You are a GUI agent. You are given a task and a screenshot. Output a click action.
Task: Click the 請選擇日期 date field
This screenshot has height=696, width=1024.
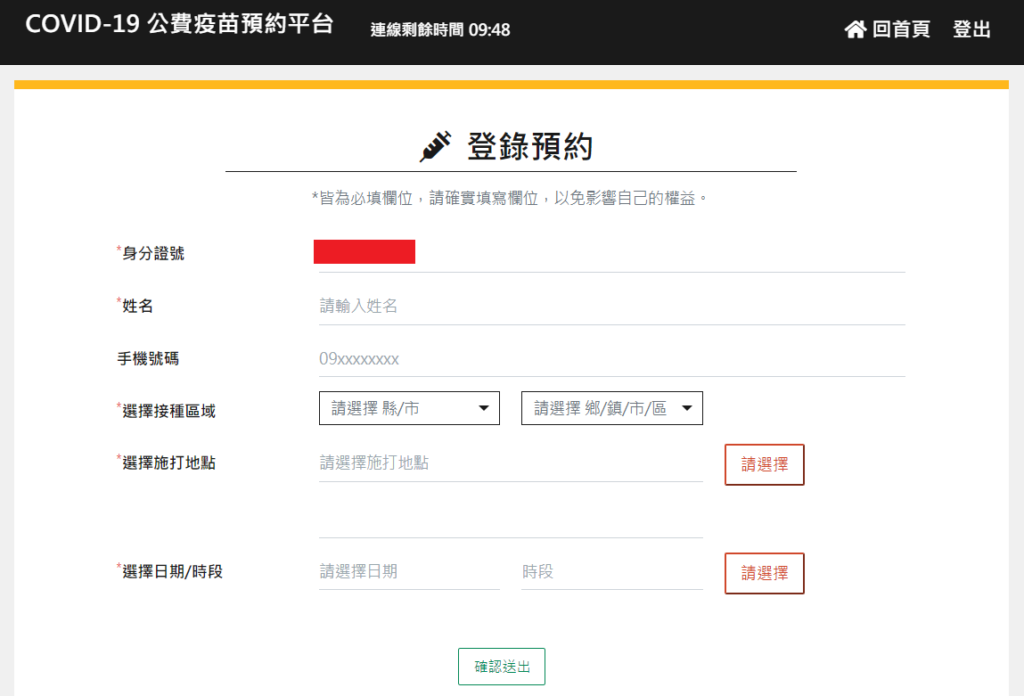point(408,572)
